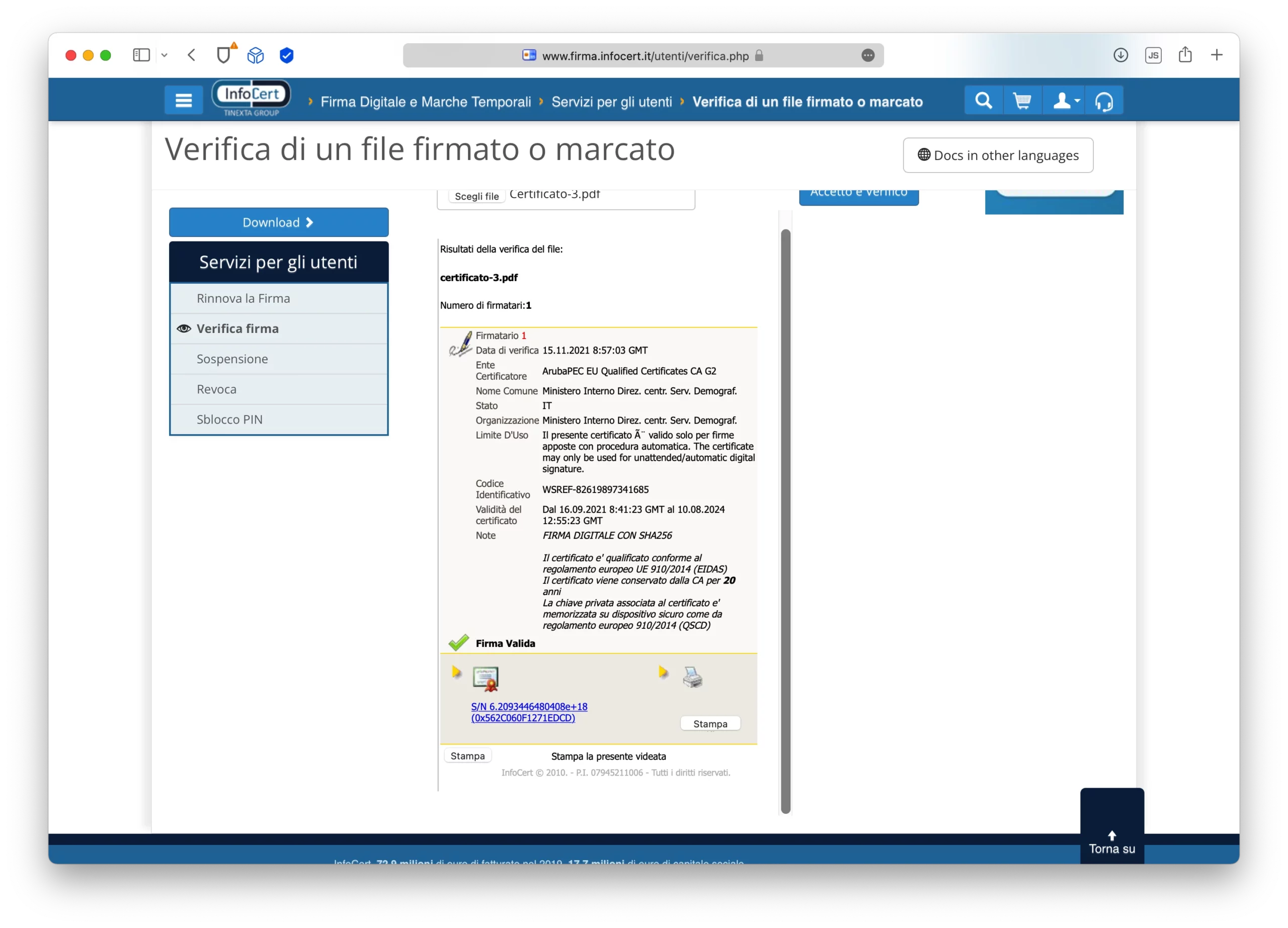Click the address bar URL field

point(643,55)
